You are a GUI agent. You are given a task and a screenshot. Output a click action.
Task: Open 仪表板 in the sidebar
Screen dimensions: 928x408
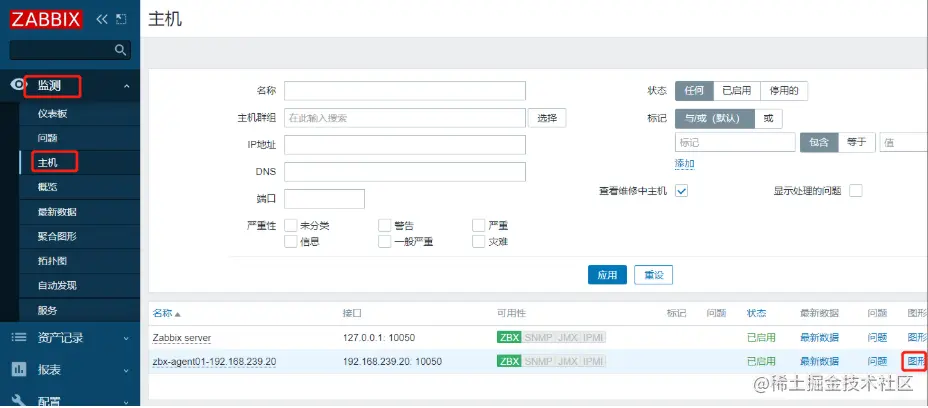click(x=53, y=114)
